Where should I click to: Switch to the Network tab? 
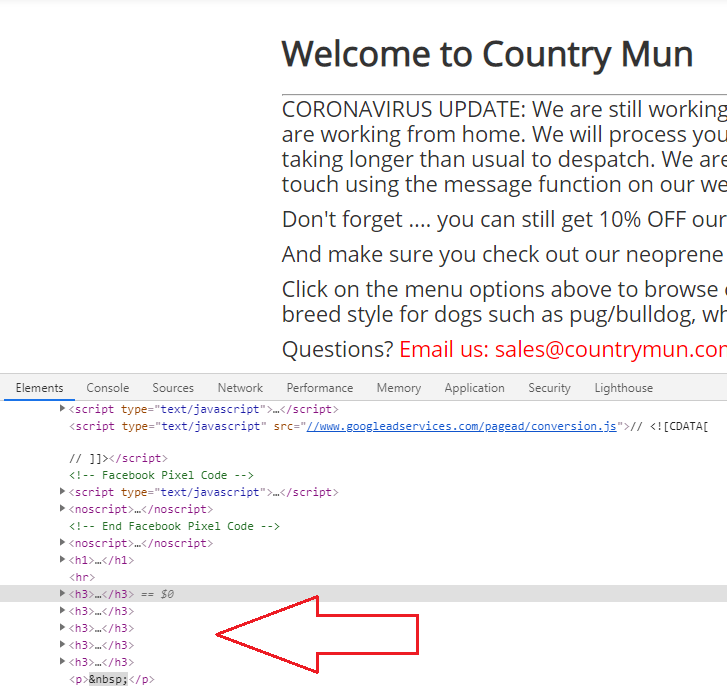240,388
